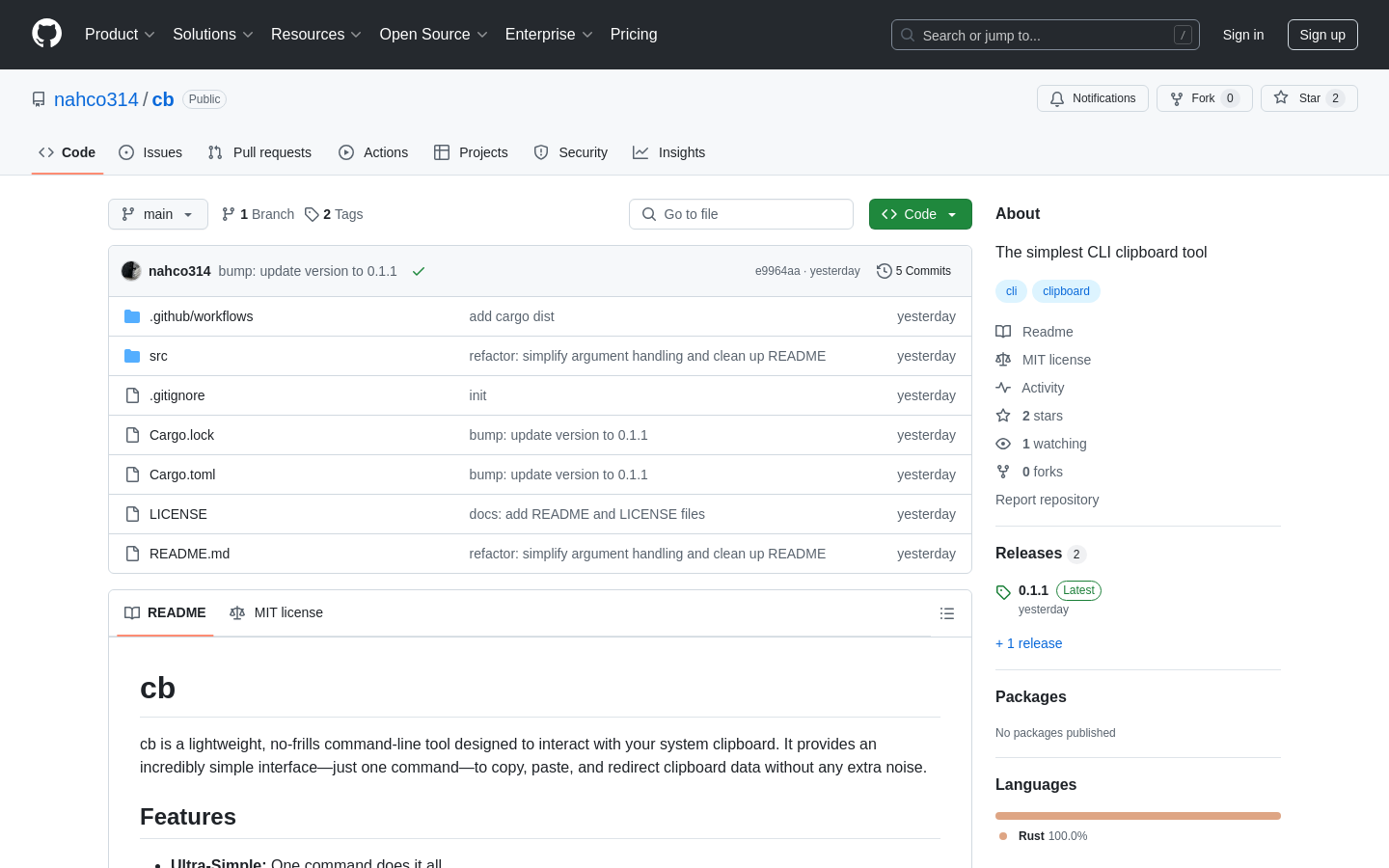1389x868 pixels.
Task: Click the Cargo.lock file icon
Action: [132, 435]
